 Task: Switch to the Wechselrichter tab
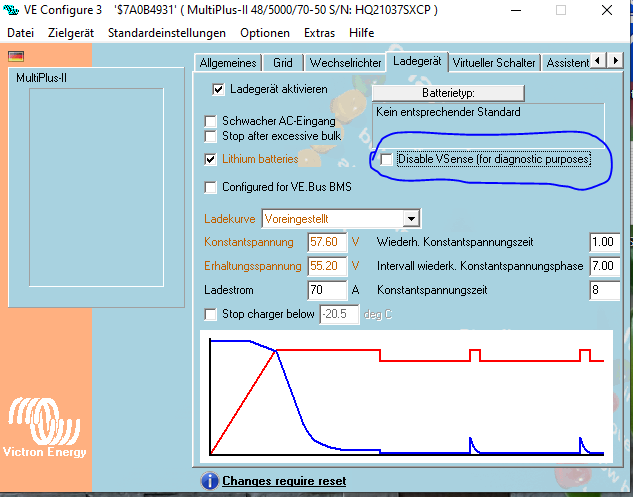point(345,63)
